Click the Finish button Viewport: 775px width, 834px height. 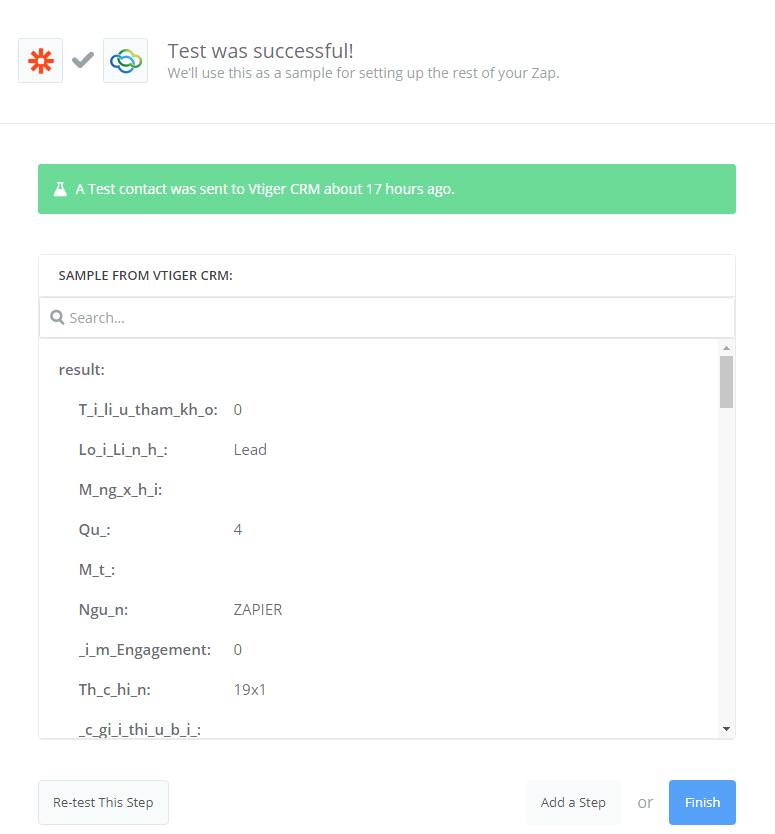702,802
